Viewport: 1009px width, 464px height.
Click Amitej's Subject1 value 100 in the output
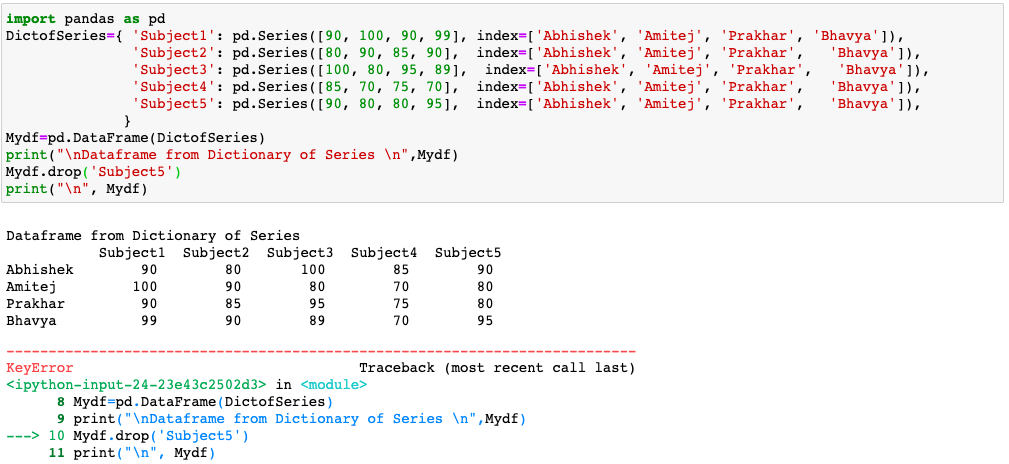[x=145, y=286]
